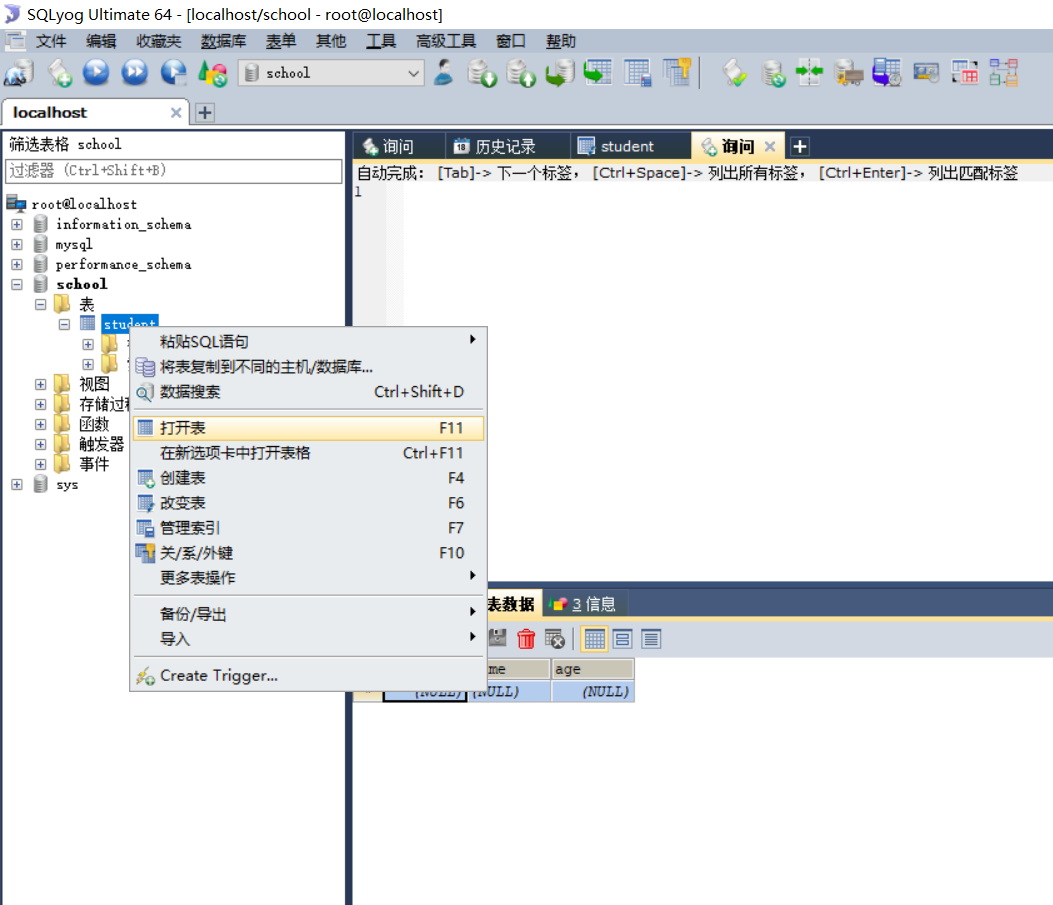Viewport: 1053px width, 905px height.
Task: Click the red delete row trash icon
Action: 526,639
